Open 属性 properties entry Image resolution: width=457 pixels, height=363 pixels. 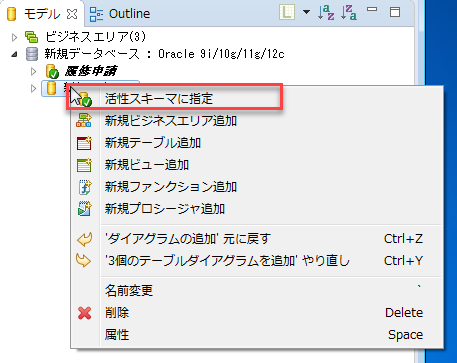click(x=257, y=335)
